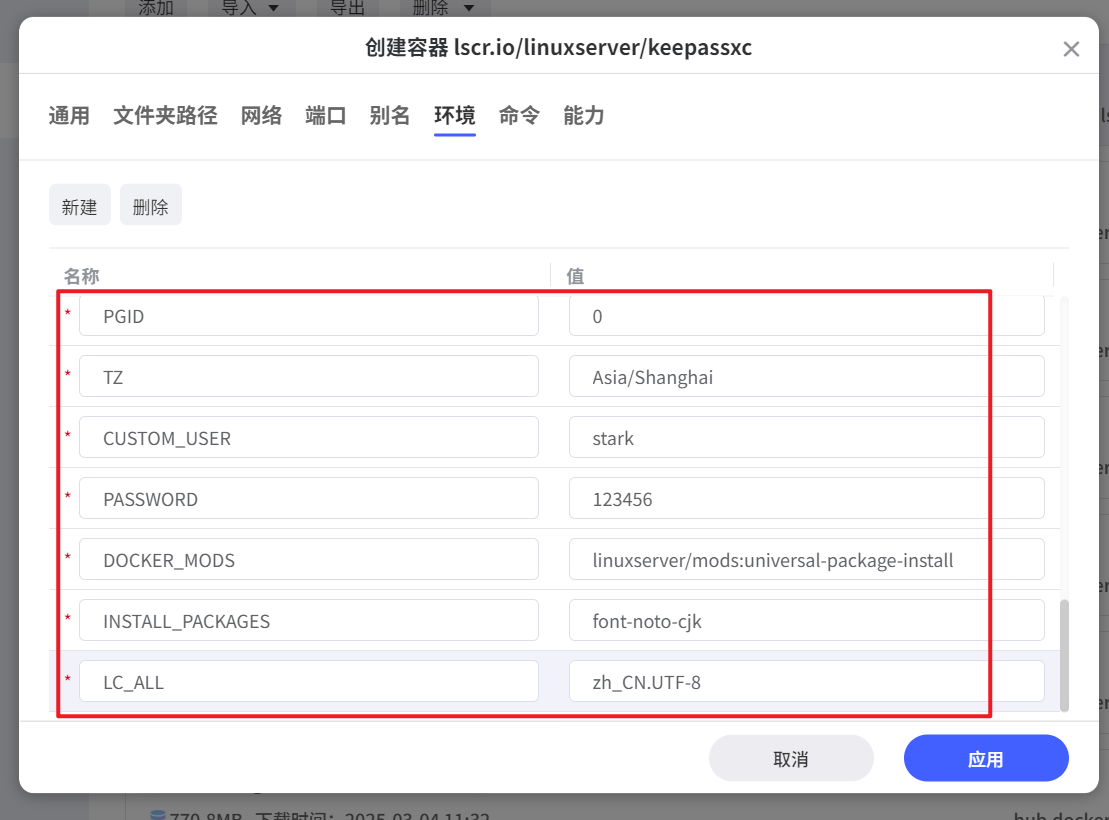Click the TZ name field

[308, 376]
